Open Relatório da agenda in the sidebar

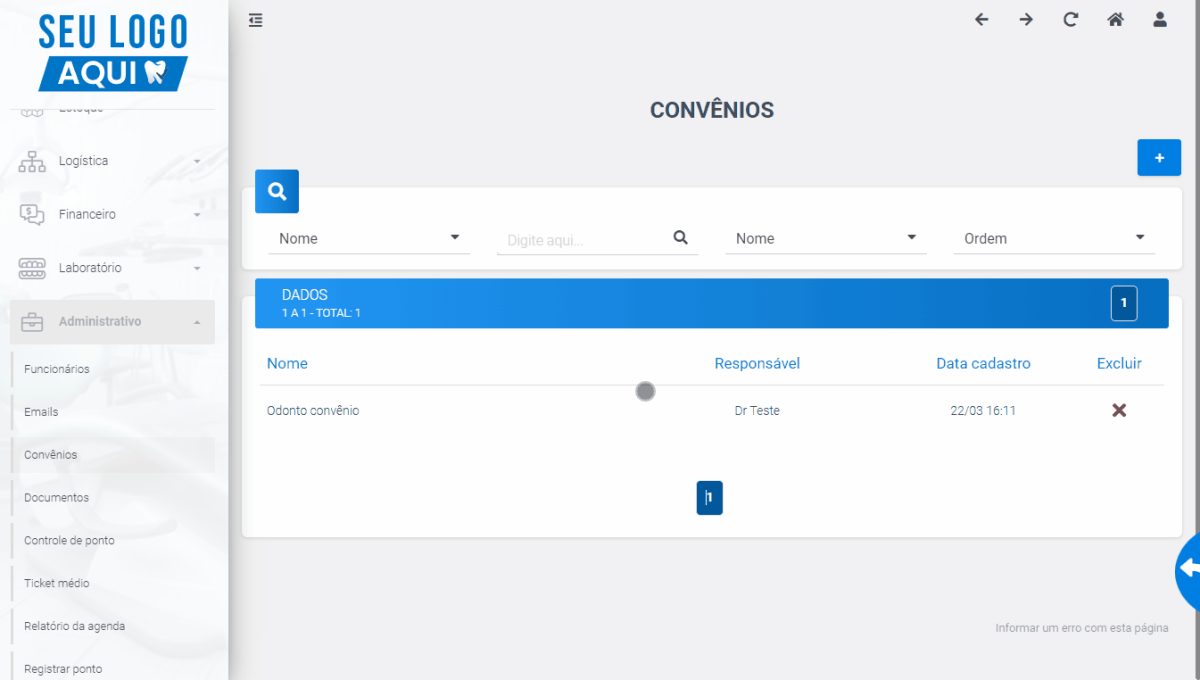pyautogui.click(x=75, y=627)
